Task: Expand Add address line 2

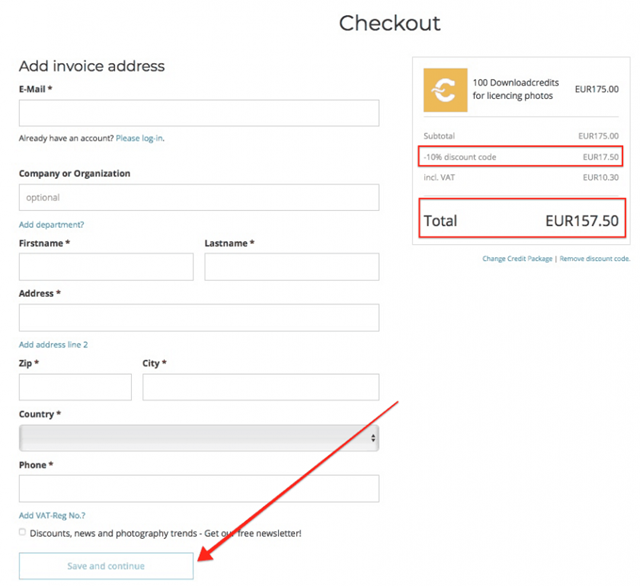Action: [x=53, y=345]
